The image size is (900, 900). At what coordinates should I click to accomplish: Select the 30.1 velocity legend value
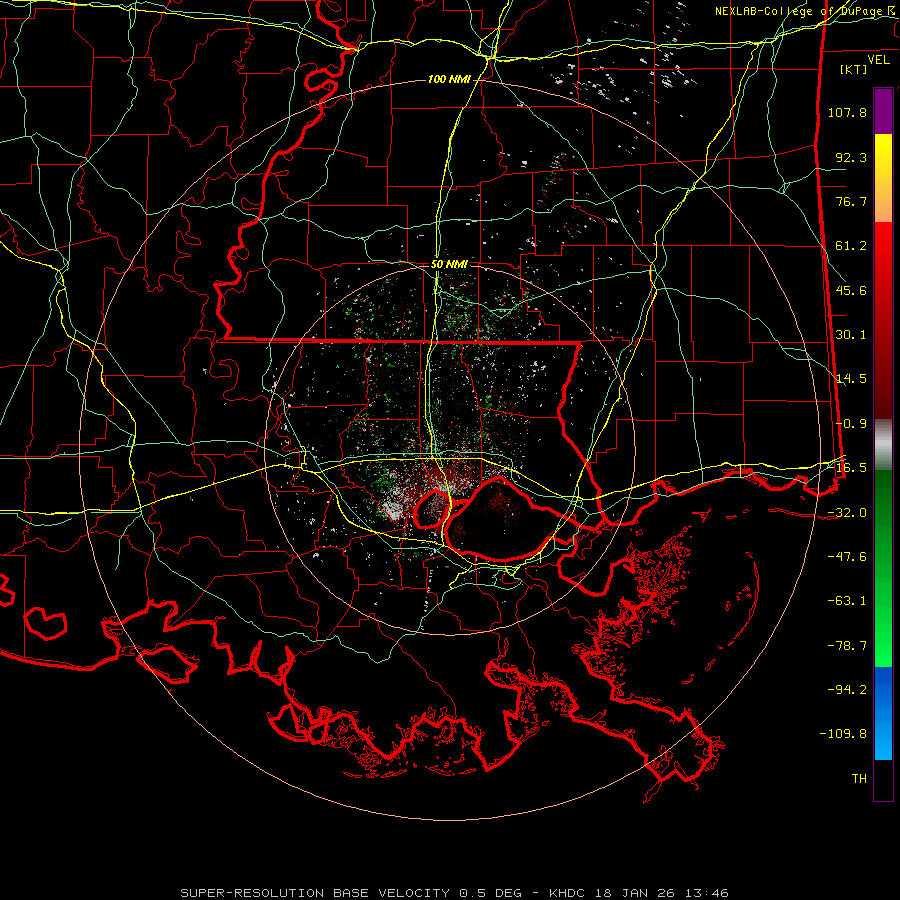point(851,335)
